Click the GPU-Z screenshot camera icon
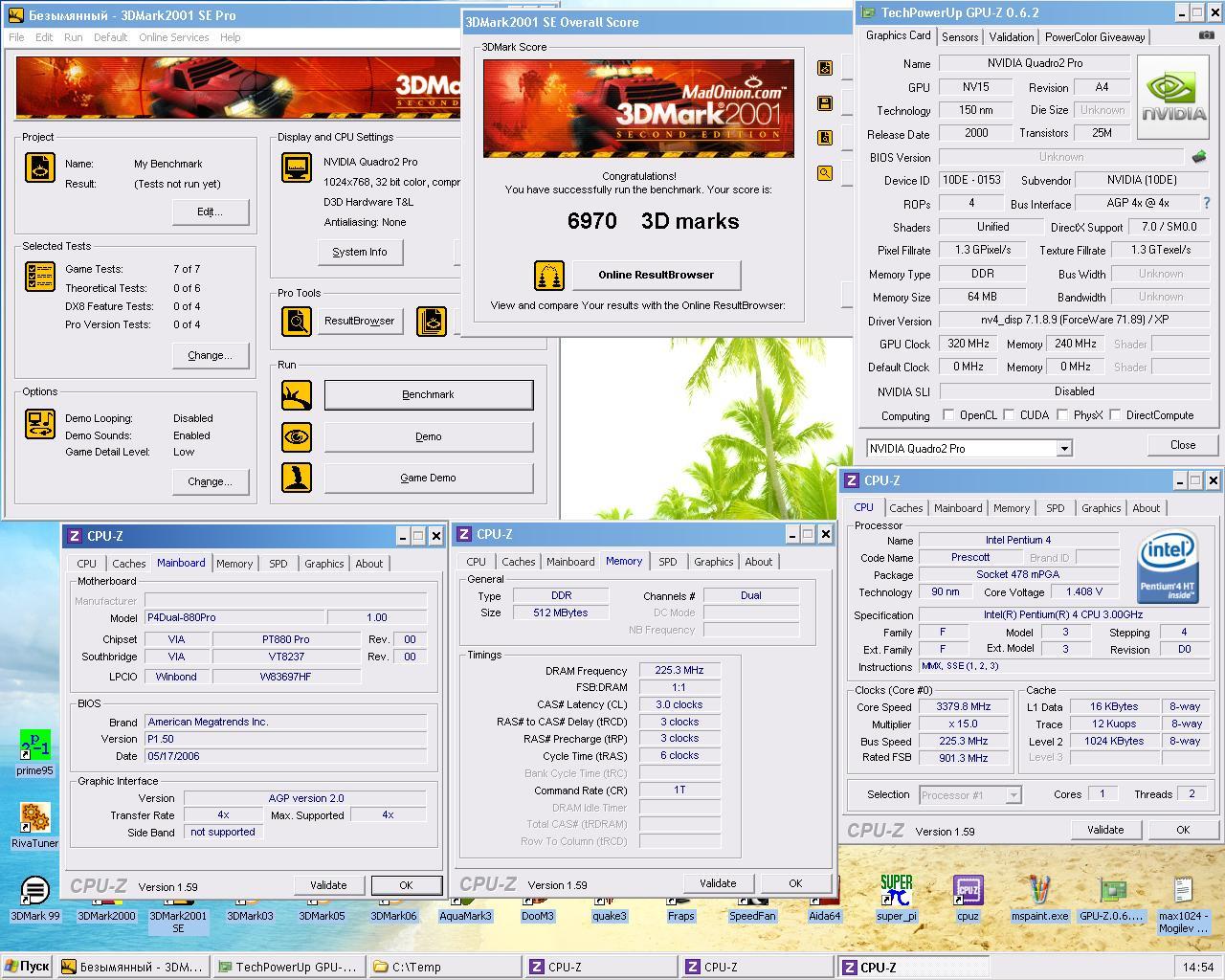Screen dimensions: 1225x980 pos(1206,35)
